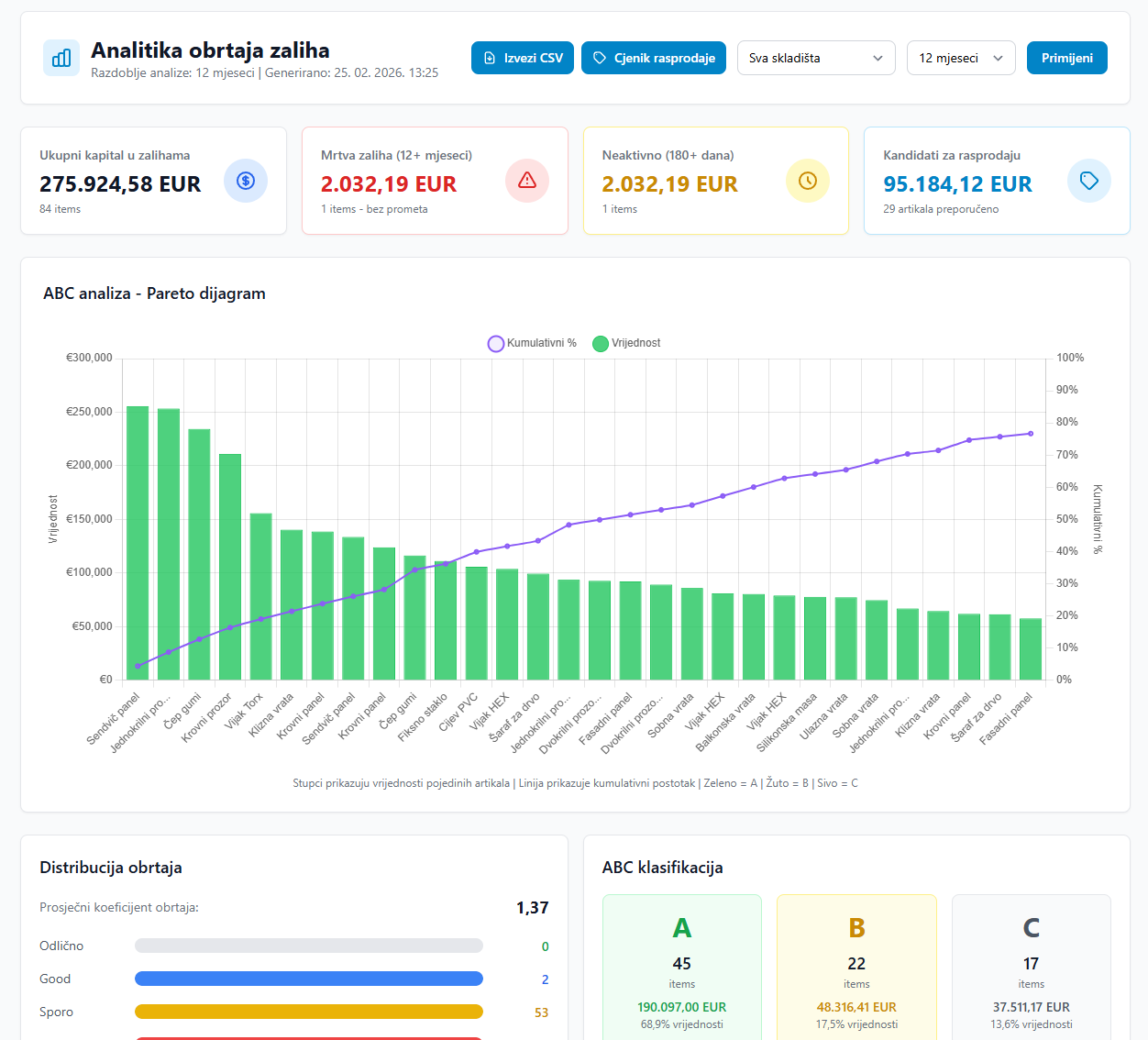Image resolution: width=1148 pixels, height=1040 pixels.
Task: Click the Izvezi CSV button
Action: coord(523,57)
